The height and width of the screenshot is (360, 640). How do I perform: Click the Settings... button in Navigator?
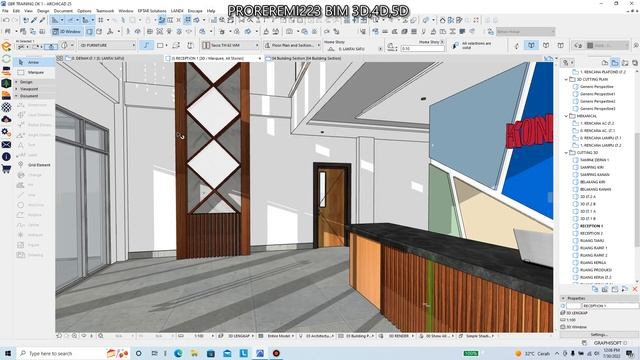coord(599,334)
